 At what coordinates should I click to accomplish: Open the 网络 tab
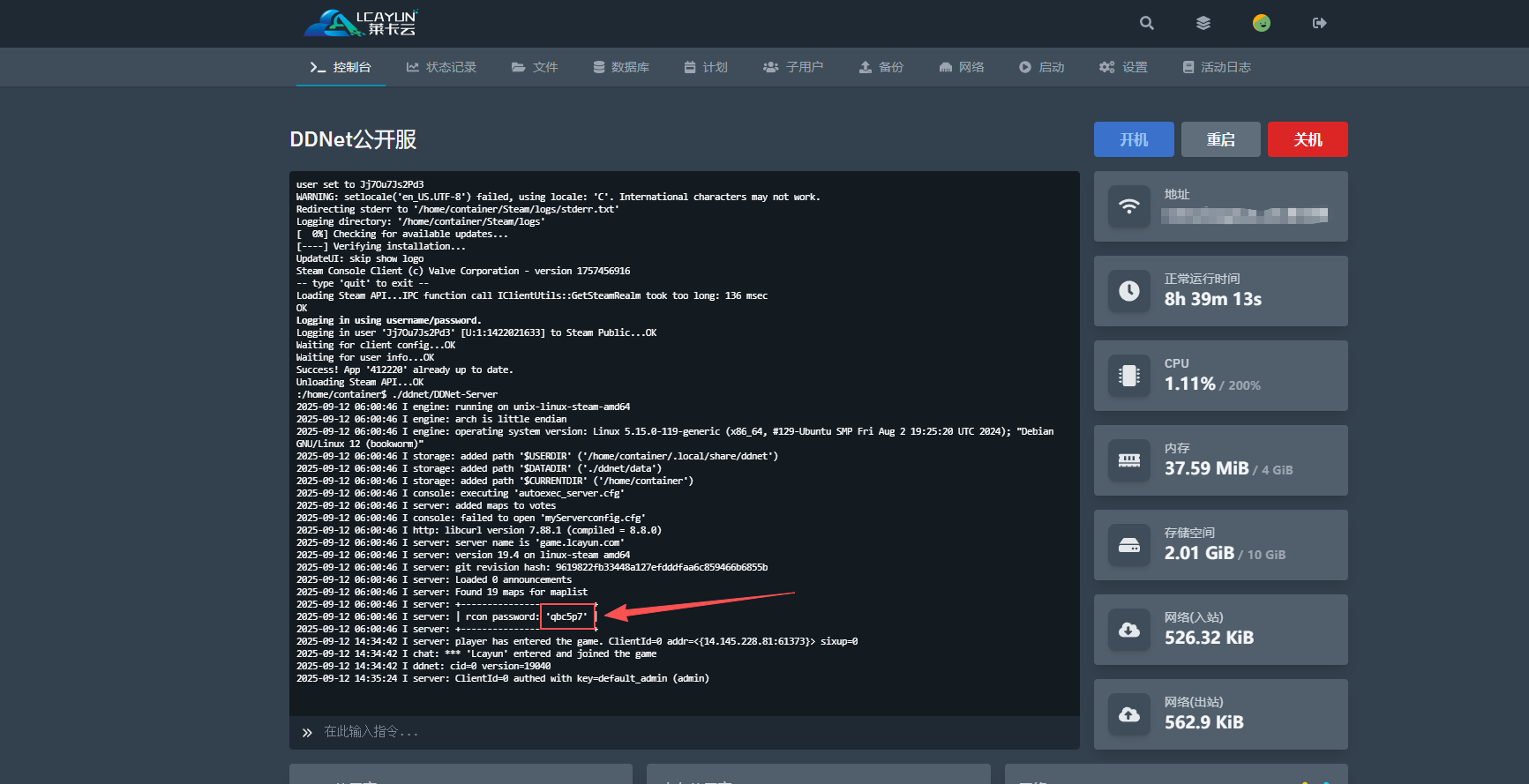962,67
